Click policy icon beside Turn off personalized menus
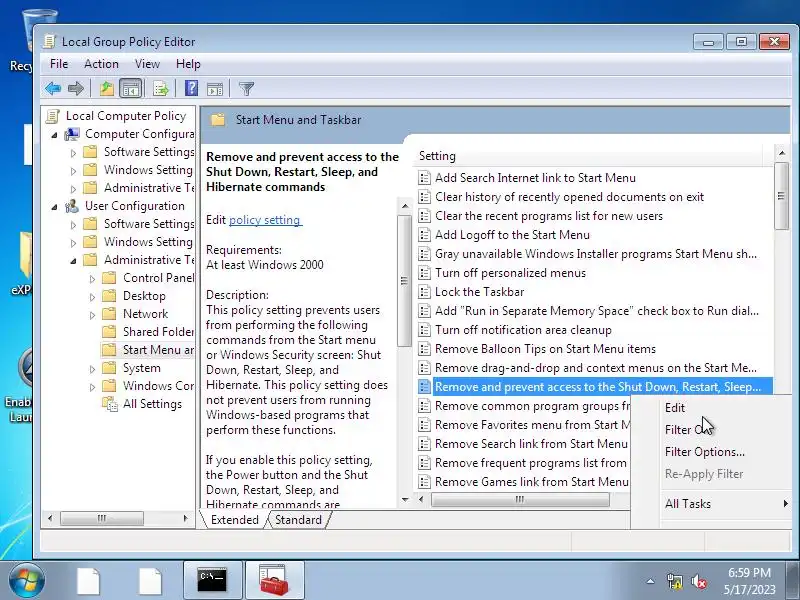The width and height of the screenshot is (800, 600). tap(424, 273)
